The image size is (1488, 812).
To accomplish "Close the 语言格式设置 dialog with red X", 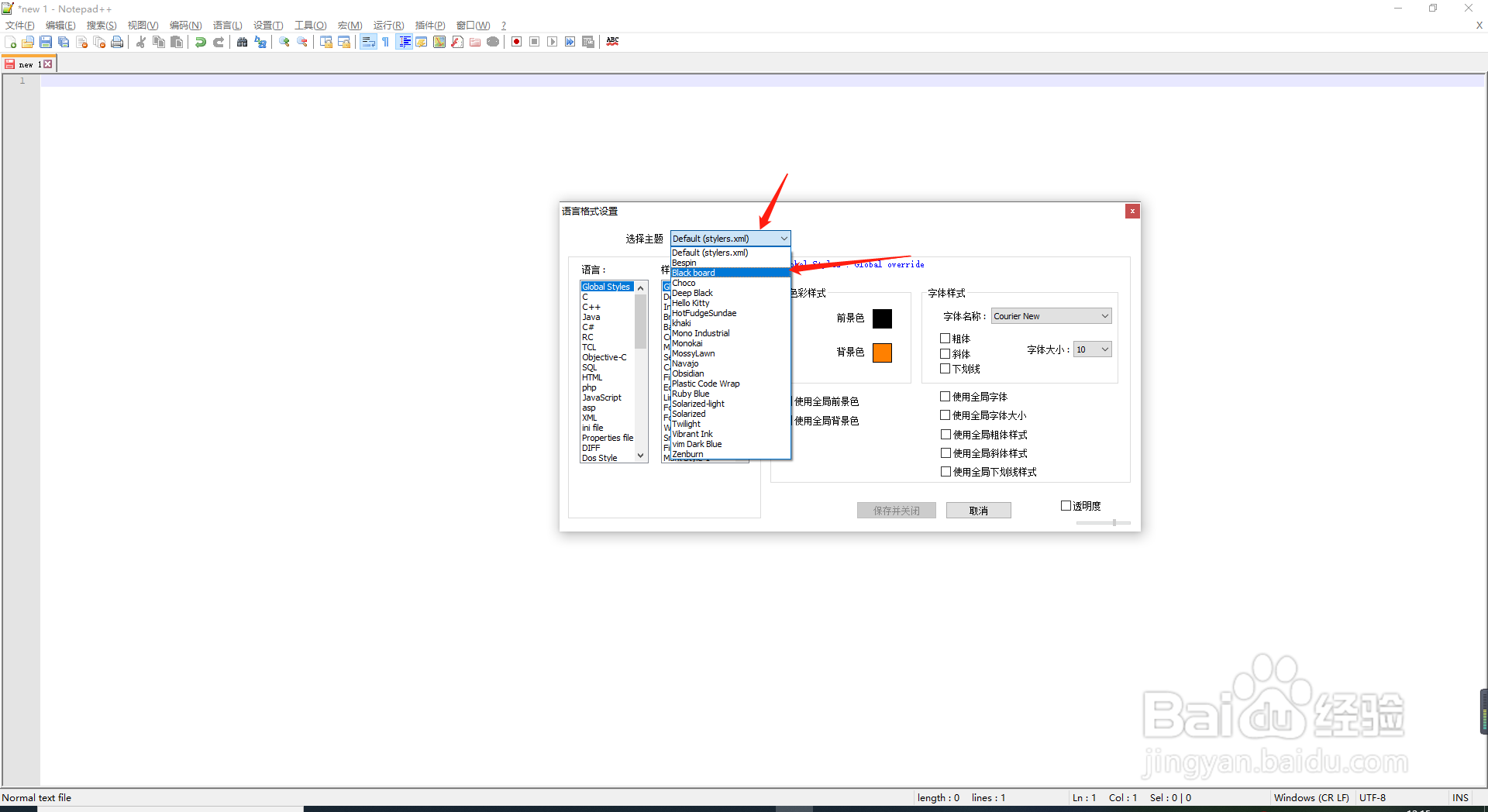I will [1132, 211].
